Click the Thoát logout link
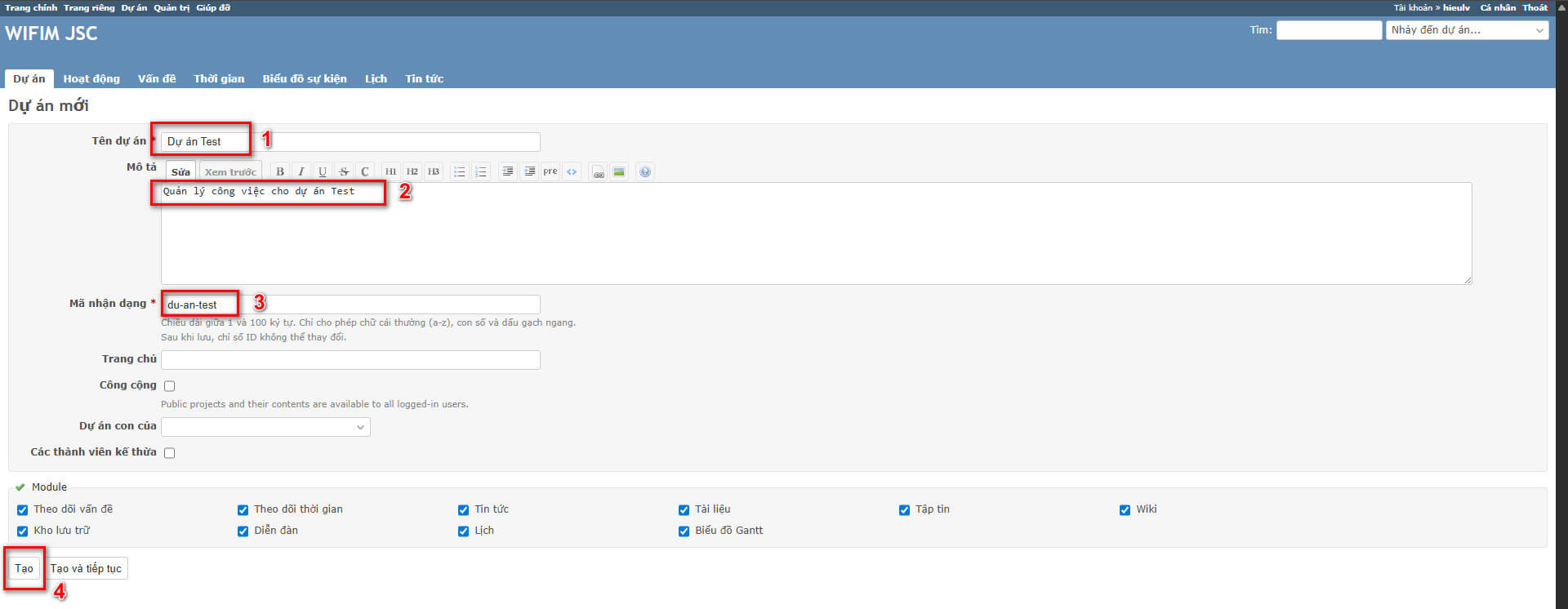This screenshot has height=609, width=1568. coord(1535,7)
